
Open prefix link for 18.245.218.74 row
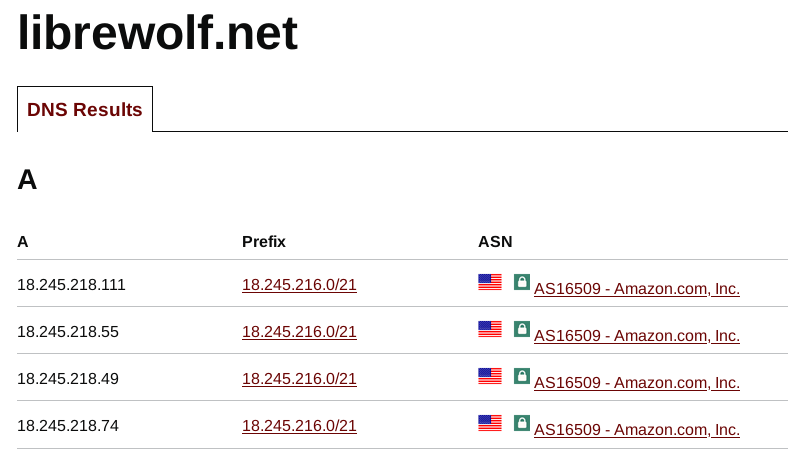coord(299,426)
